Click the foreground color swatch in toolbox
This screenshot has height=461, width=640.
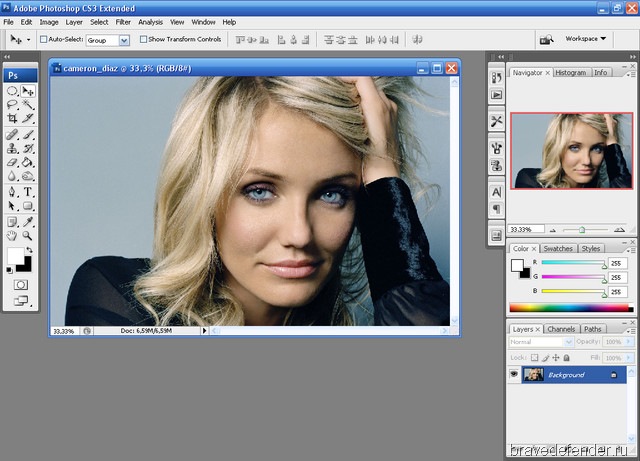[15, 256]
